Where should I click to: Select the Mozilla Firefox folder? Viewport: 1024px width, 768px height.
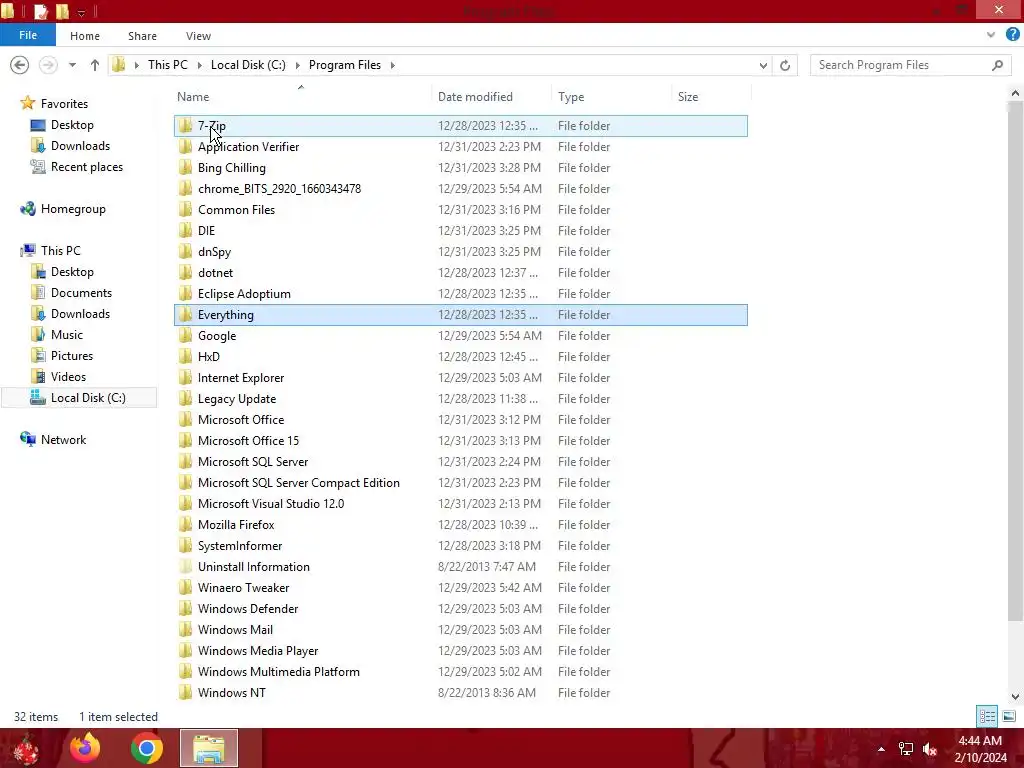236,524
